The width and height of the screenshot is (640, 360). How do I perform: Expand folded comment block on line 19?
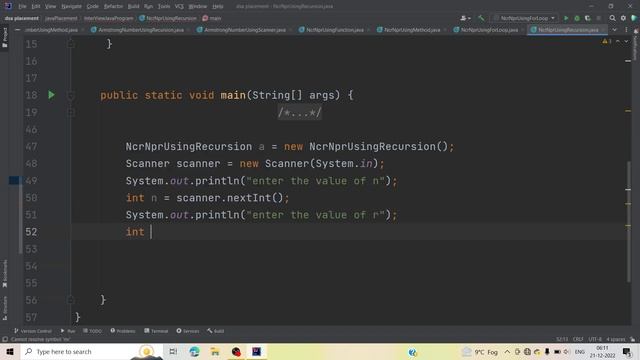pos(300,112)
